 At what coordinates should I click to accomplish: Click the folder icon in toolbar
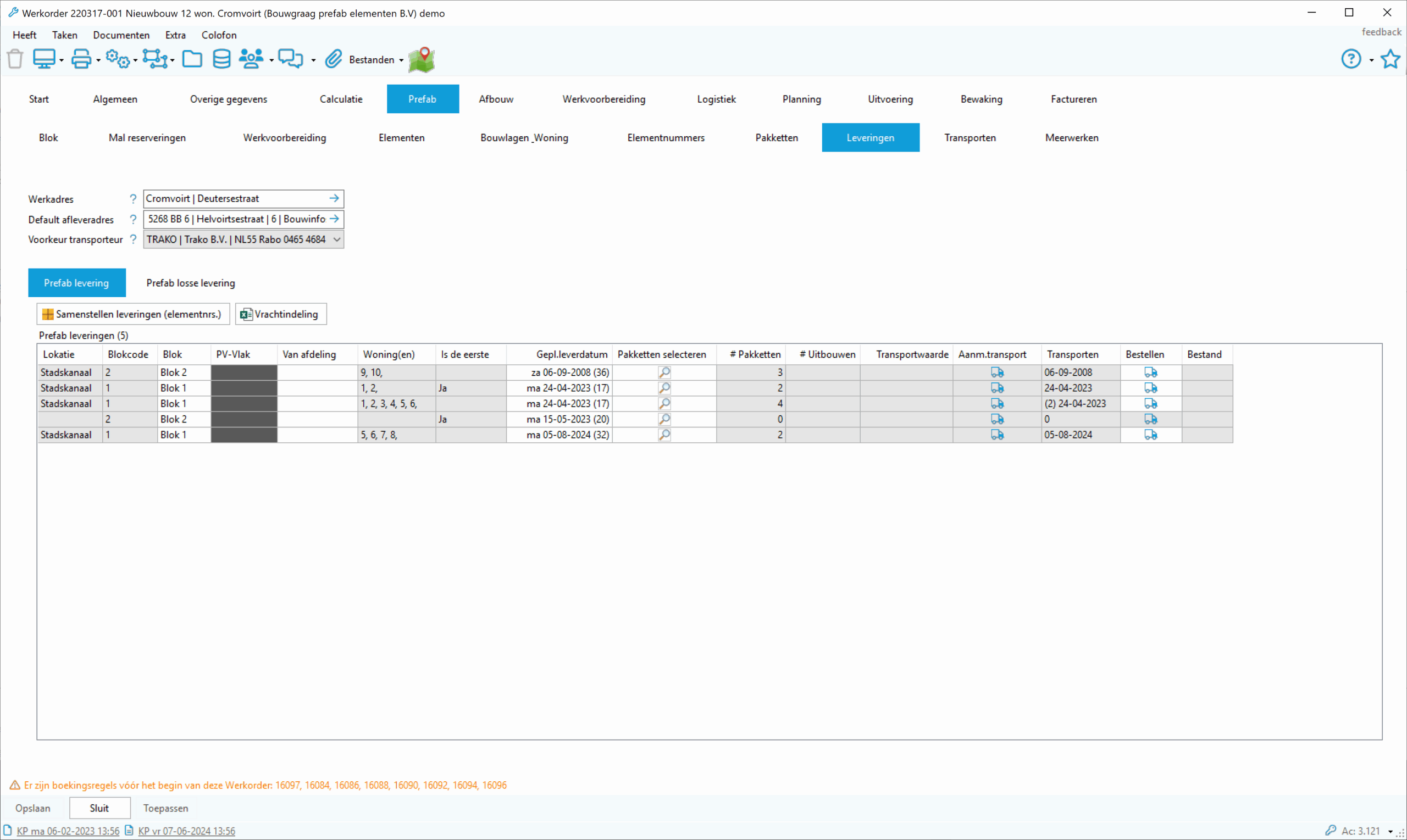point(192,59)
